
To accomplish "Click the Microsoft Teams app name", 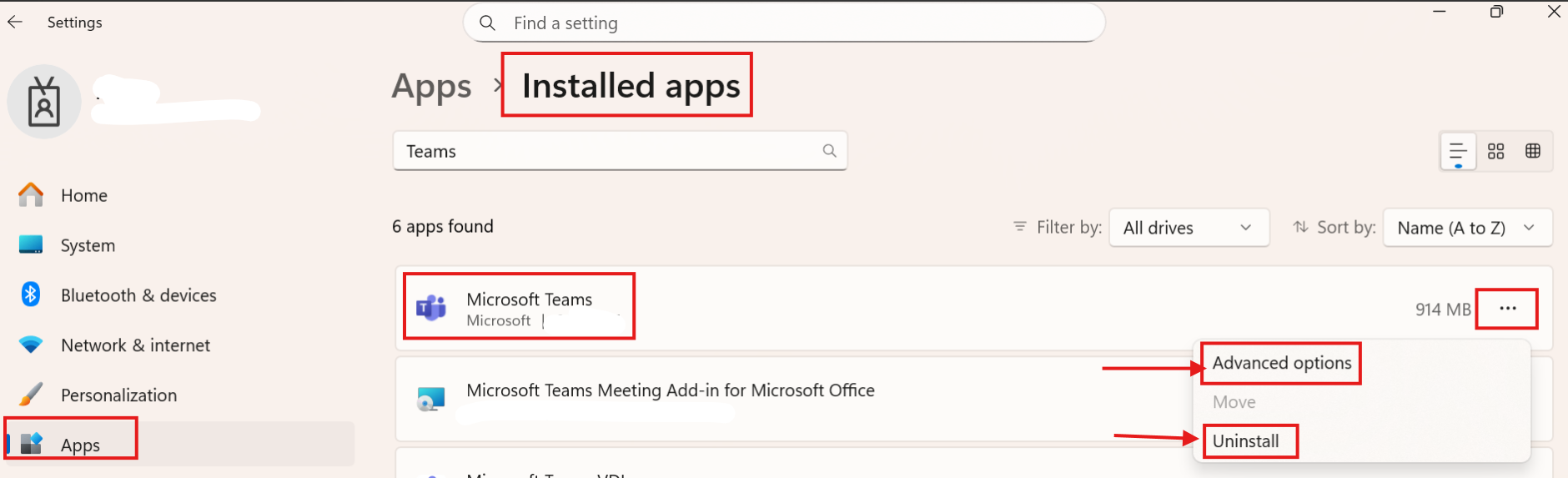I will point(530,299).
